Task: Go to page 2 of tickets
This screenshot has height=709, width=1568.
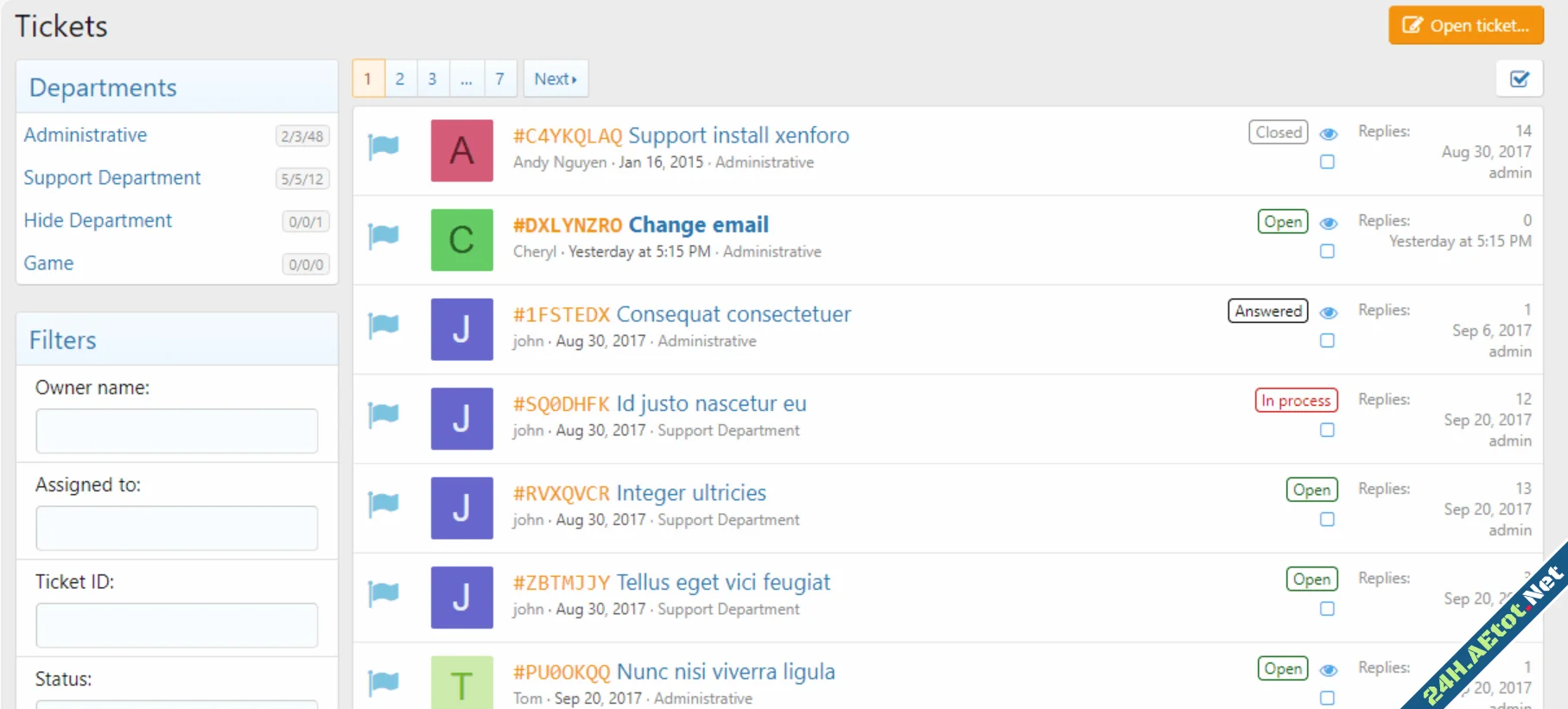Action: 400,79
